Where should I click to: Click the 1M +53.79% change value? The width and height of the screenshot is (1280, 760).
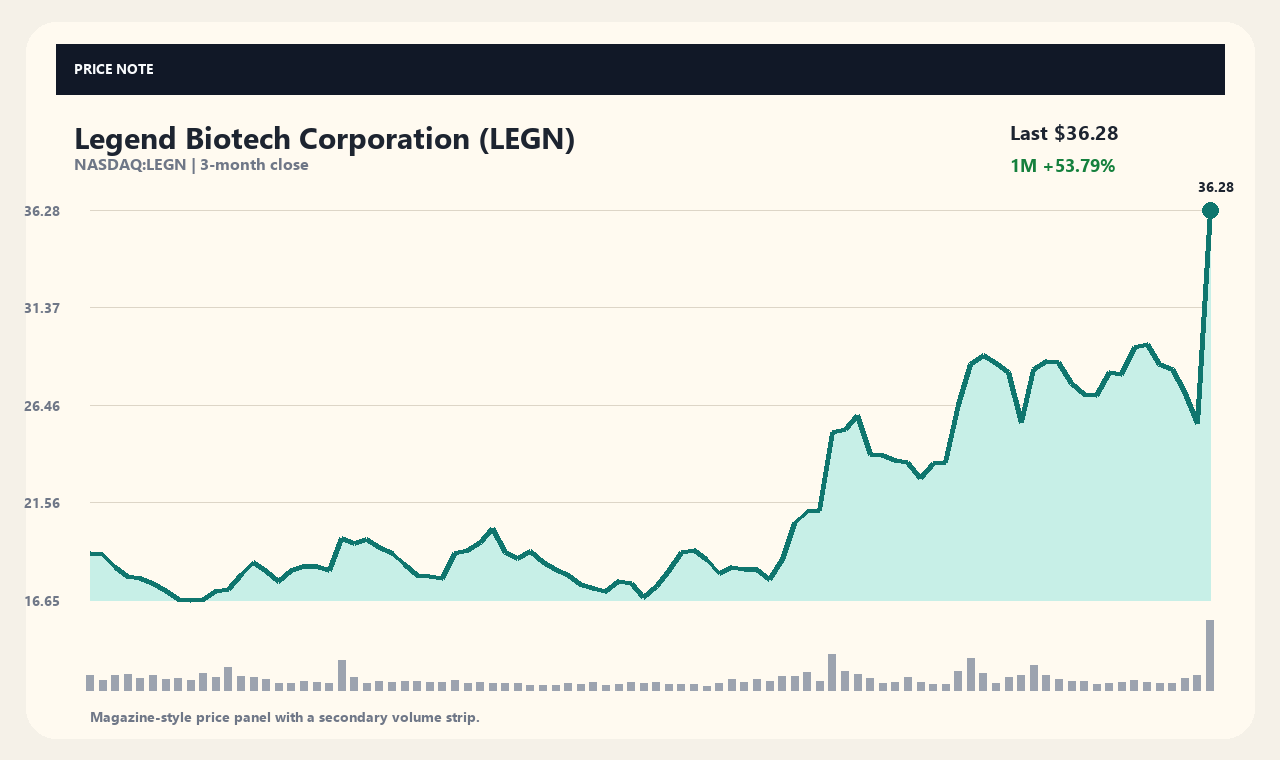pos(1062,166)
